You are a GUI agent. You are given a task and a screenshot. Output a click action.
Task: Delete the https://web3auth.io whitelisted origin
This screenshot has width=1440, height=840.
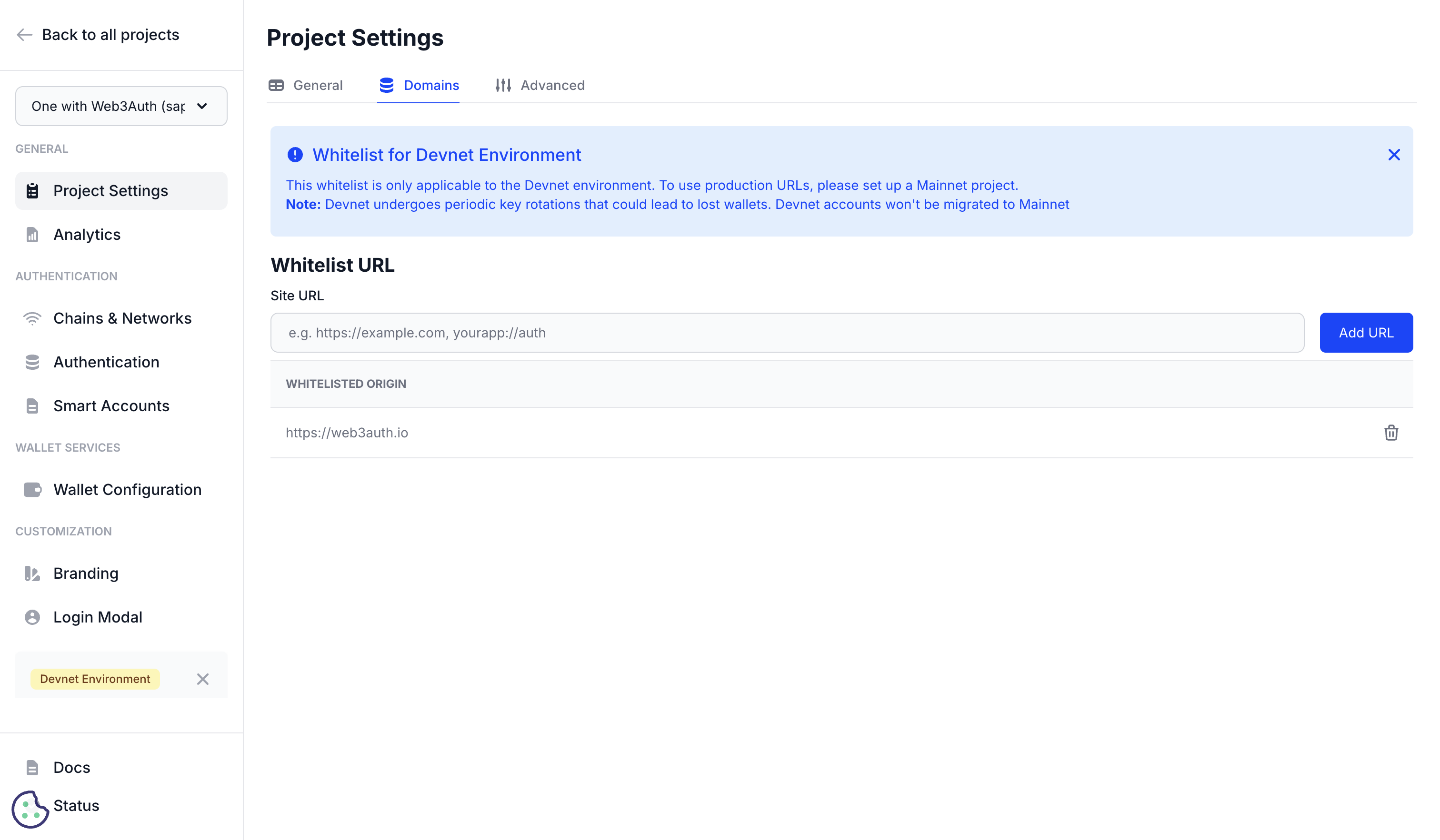coord(1391,433)
